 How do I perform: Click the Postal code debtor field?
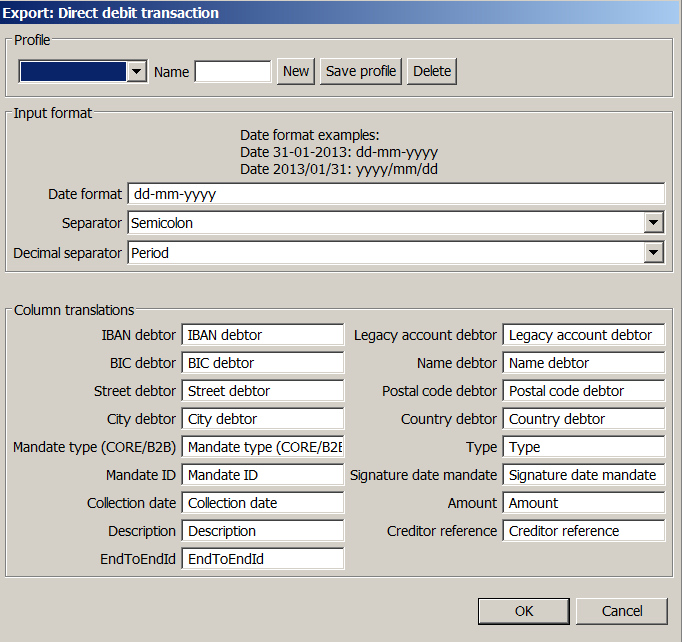pos(584,391)
